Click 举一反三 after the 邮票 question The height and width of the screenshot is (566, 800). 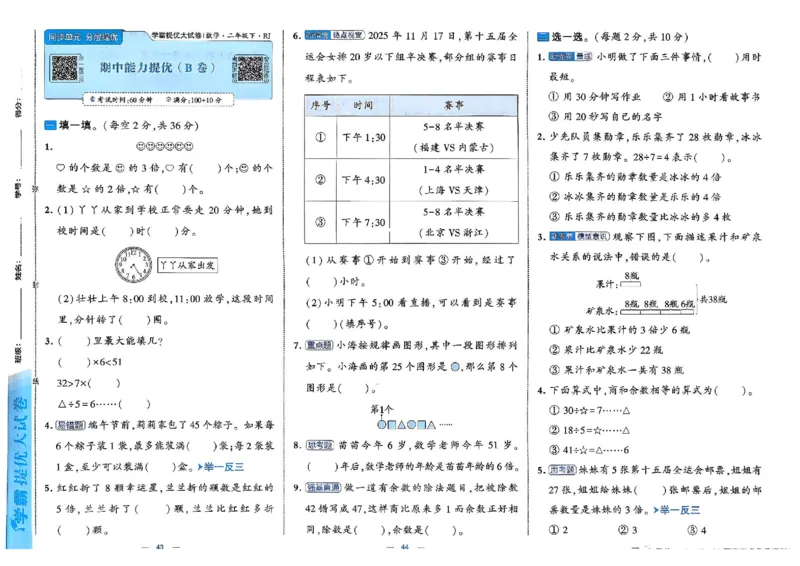coord(677,510)
